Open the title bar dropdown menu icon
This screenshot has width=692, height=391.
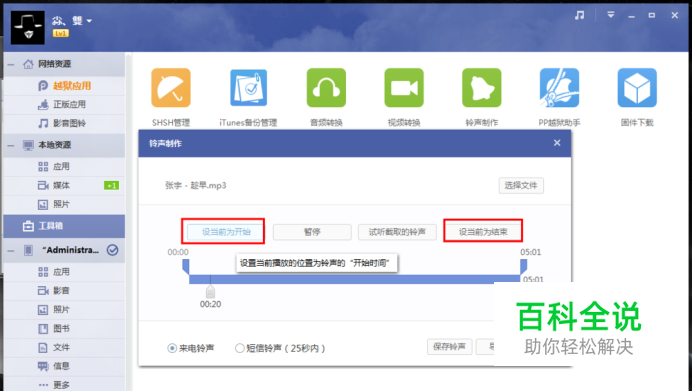click(x=611, y=15)
